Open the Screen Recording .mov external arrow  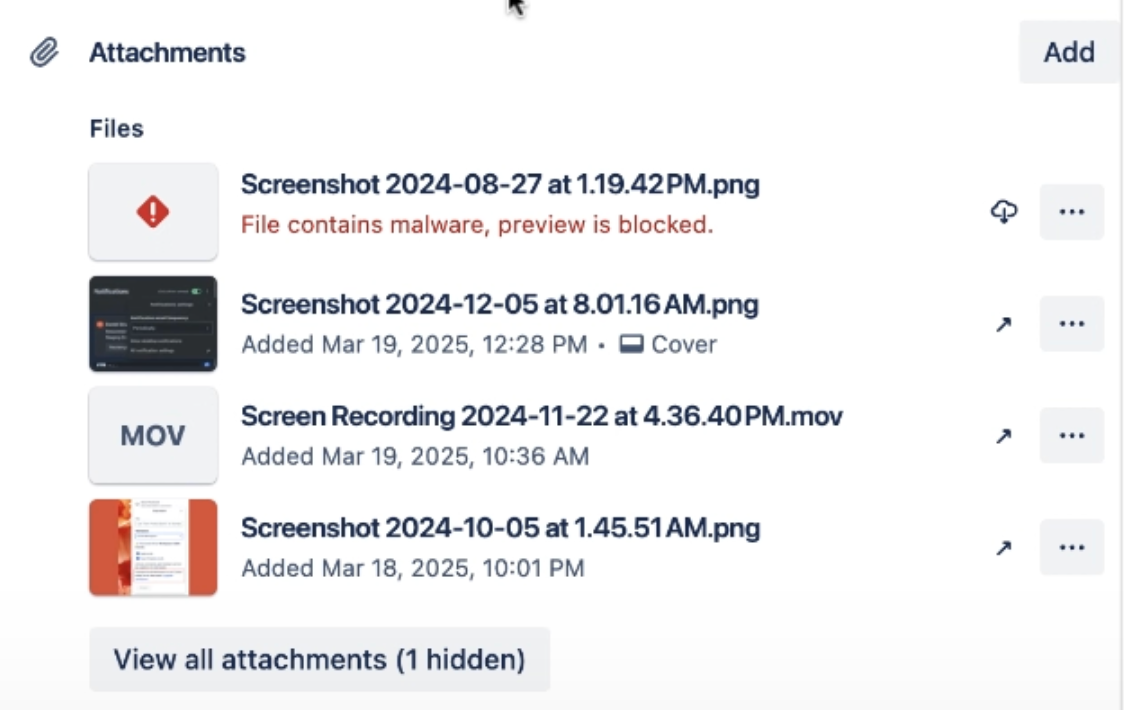click(x=1004, y=436)
